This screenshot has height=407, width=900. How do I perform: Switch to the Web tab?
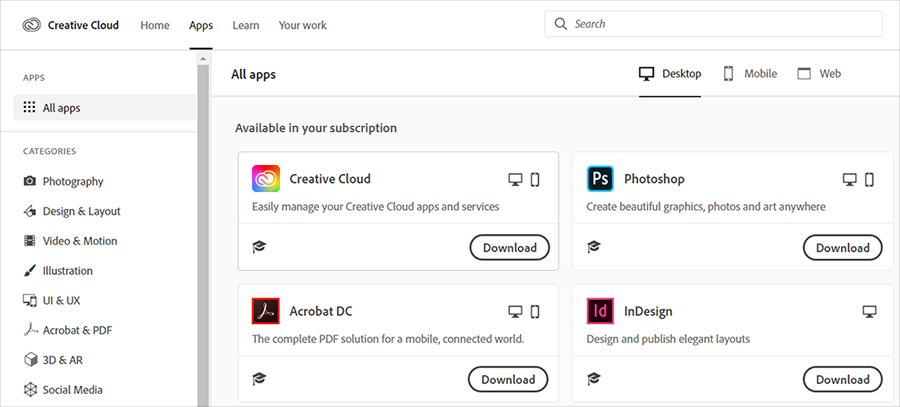coord(819,73)
